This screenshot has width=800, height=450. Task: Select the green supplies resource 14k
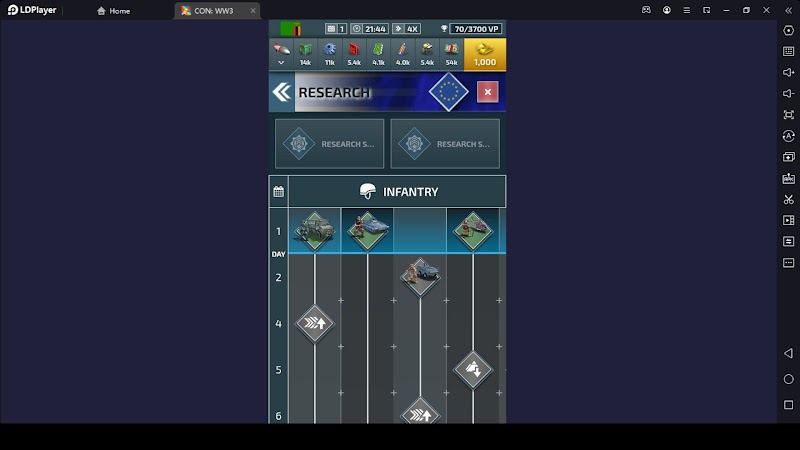click(x=305, y=54)
